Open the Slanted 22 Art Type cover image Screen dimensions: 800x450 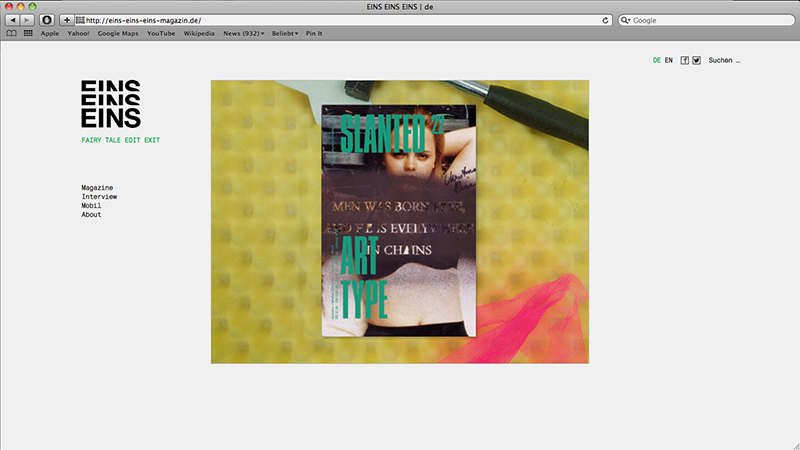click(400, 221)
